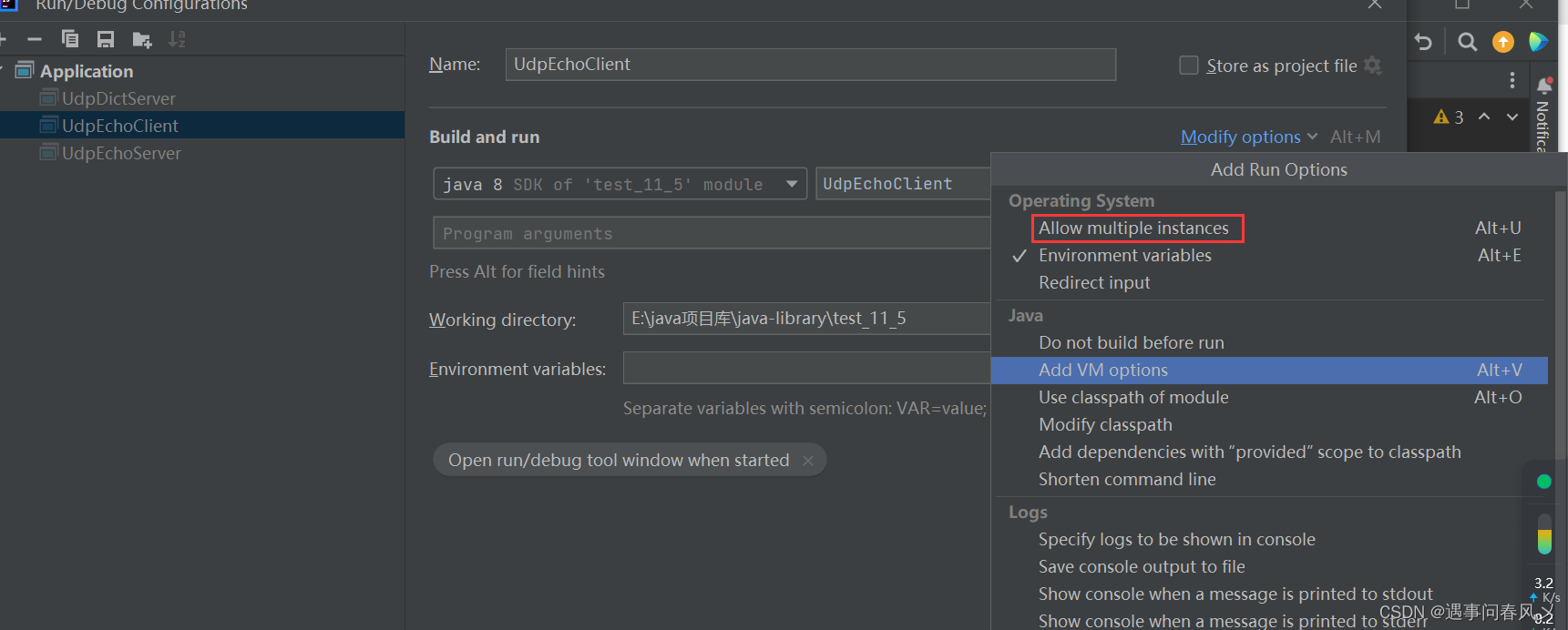Remove configuration with the minus icon
1568x630 pixels.
click(35, 39)
